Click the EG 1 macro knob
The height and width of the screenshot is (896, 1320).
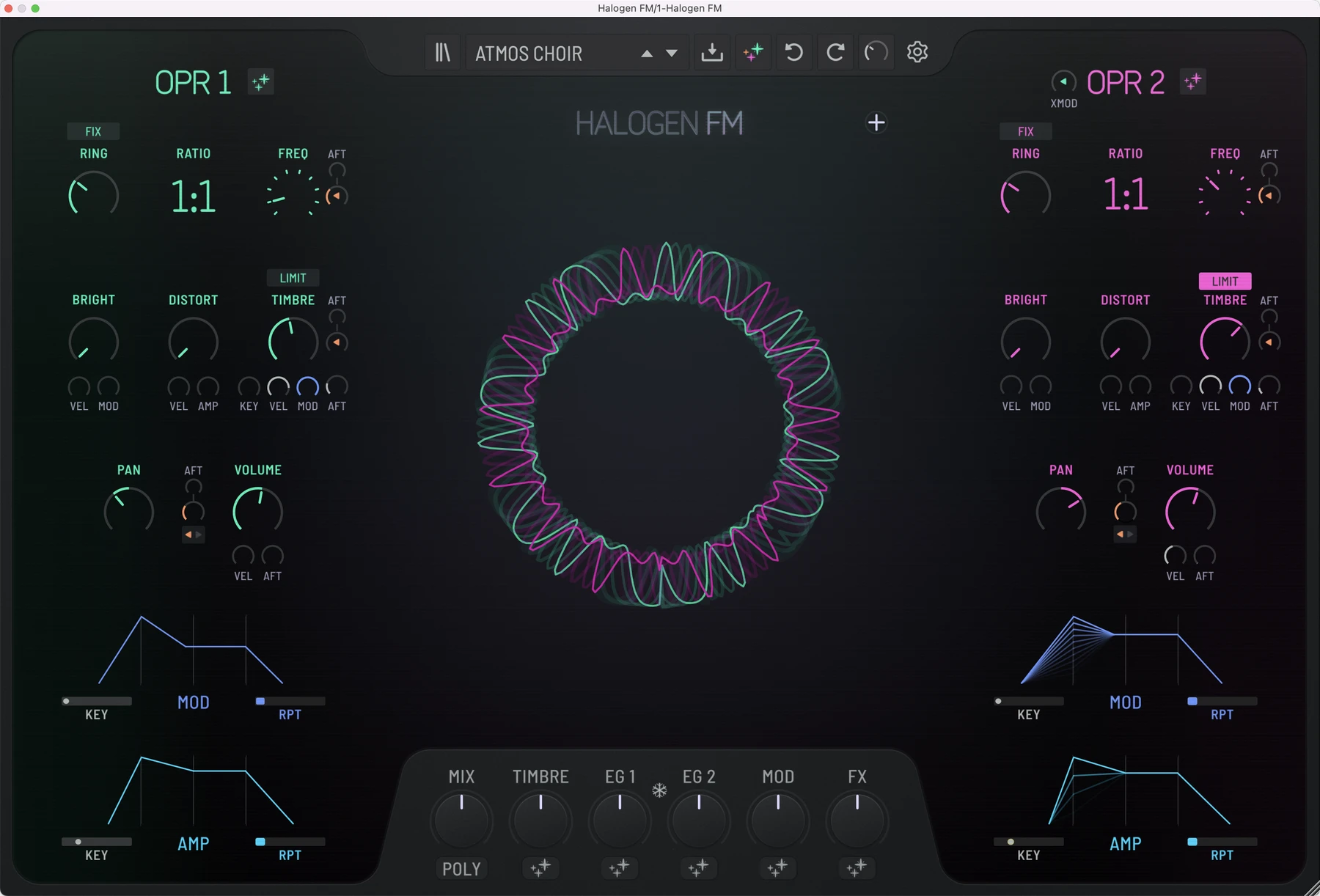coord(620,820)
